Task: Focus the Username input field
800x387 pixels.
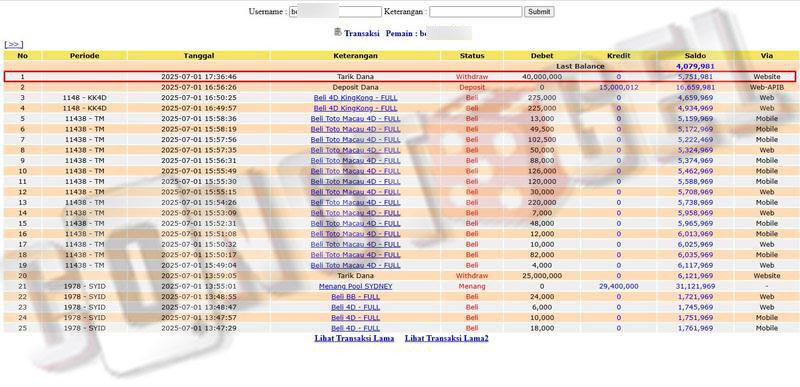Action: [335, 12]
